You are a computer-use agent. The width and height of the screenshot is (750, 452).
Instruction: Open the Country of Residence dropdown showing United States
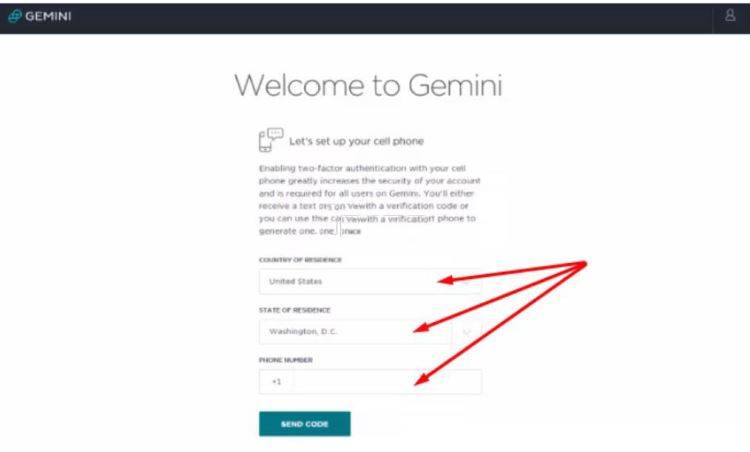(x=370, y=281)
